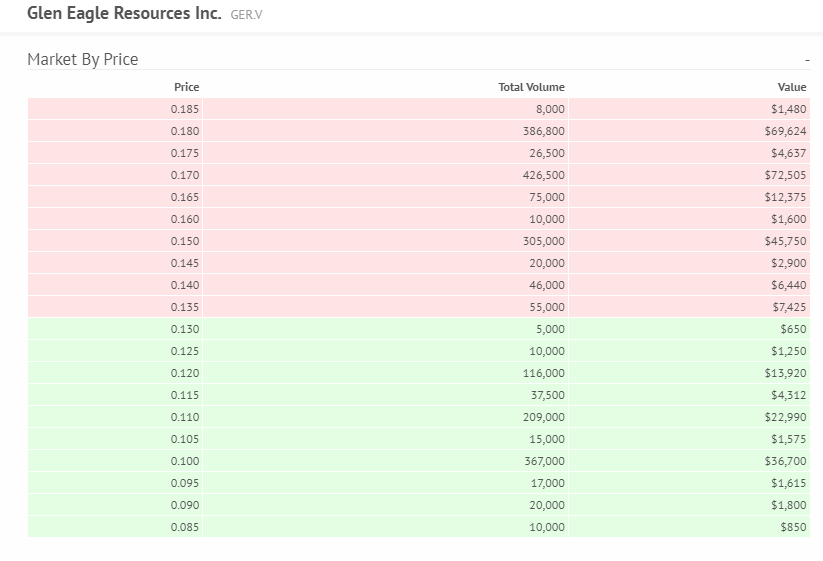Select the 0.135 lowest ask price
The image size is (823, 561).
(x=185, y=307)
